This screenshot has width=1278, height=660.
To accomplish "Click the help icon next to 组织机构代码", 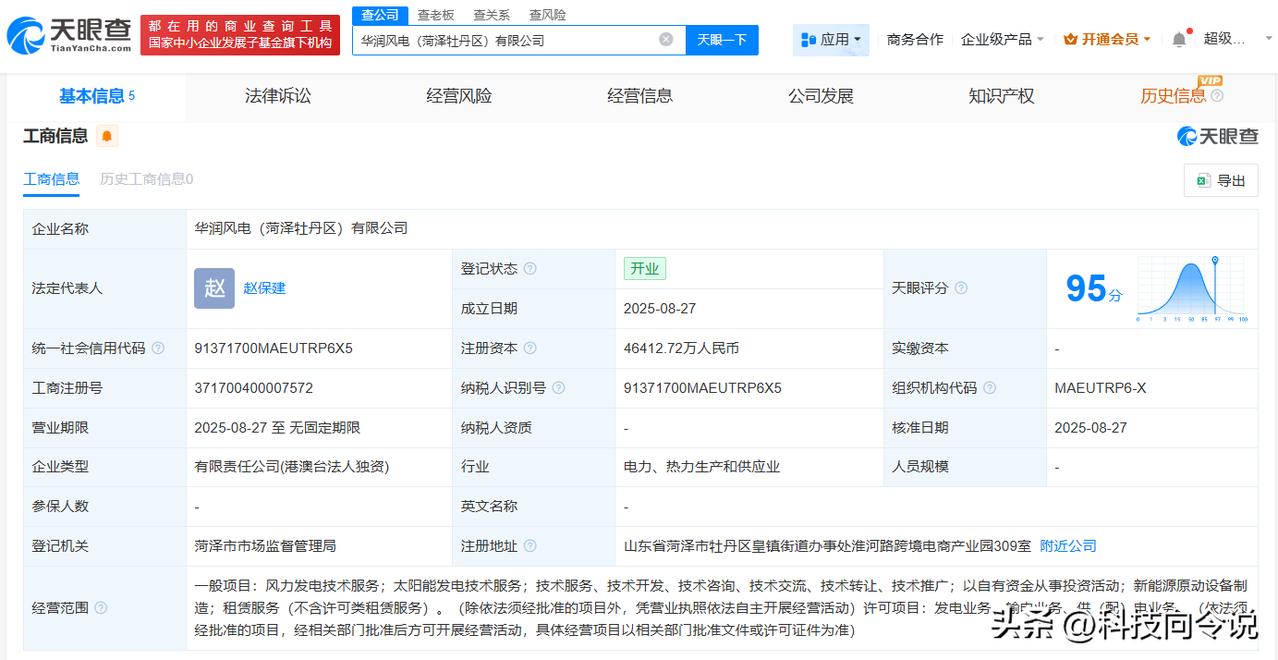I will coord(989,388).
